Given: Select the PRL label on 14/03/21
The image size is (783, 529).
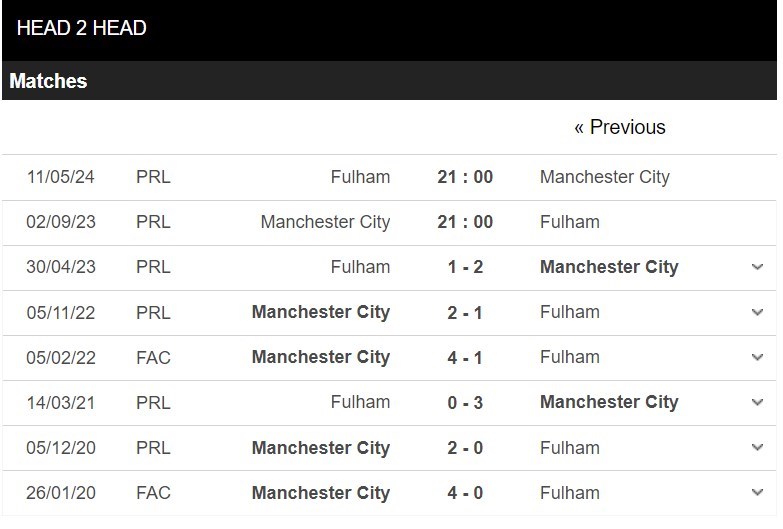Looking at the screenshot, I should [153, 403].
